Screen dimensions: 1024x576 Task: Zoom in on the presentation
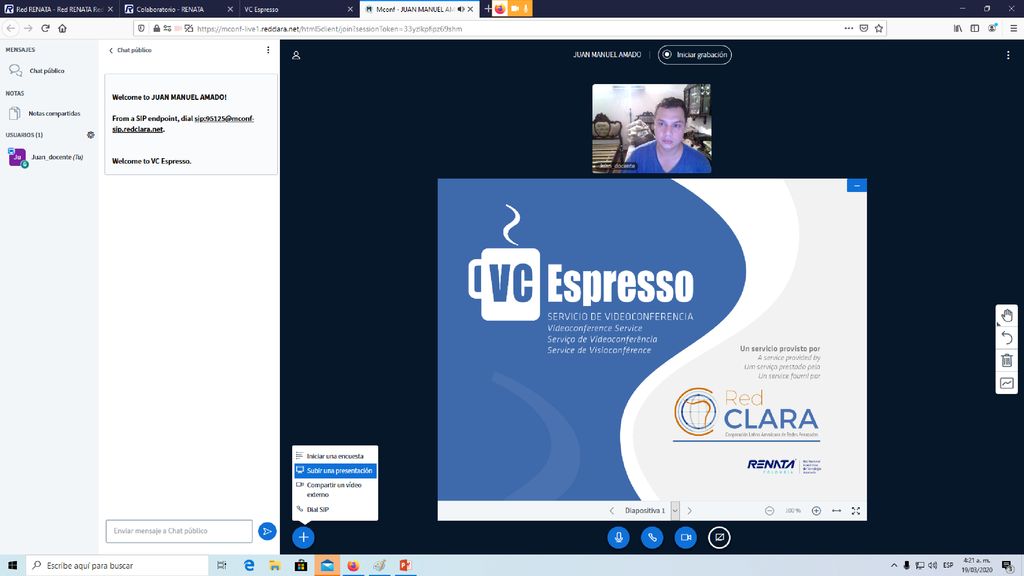coord(816,511)
